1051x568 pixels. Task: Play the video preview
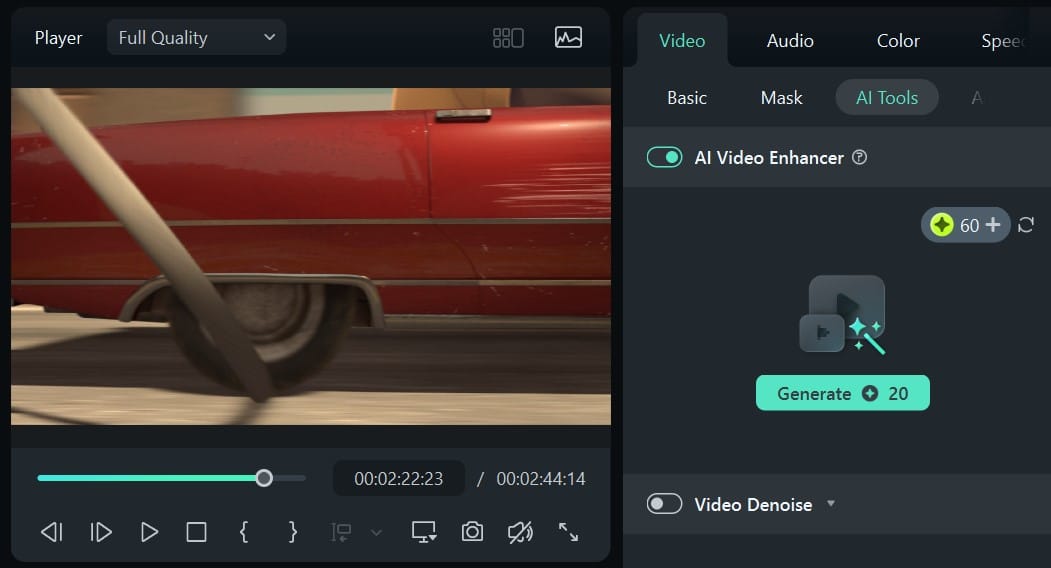pos(149,532)
